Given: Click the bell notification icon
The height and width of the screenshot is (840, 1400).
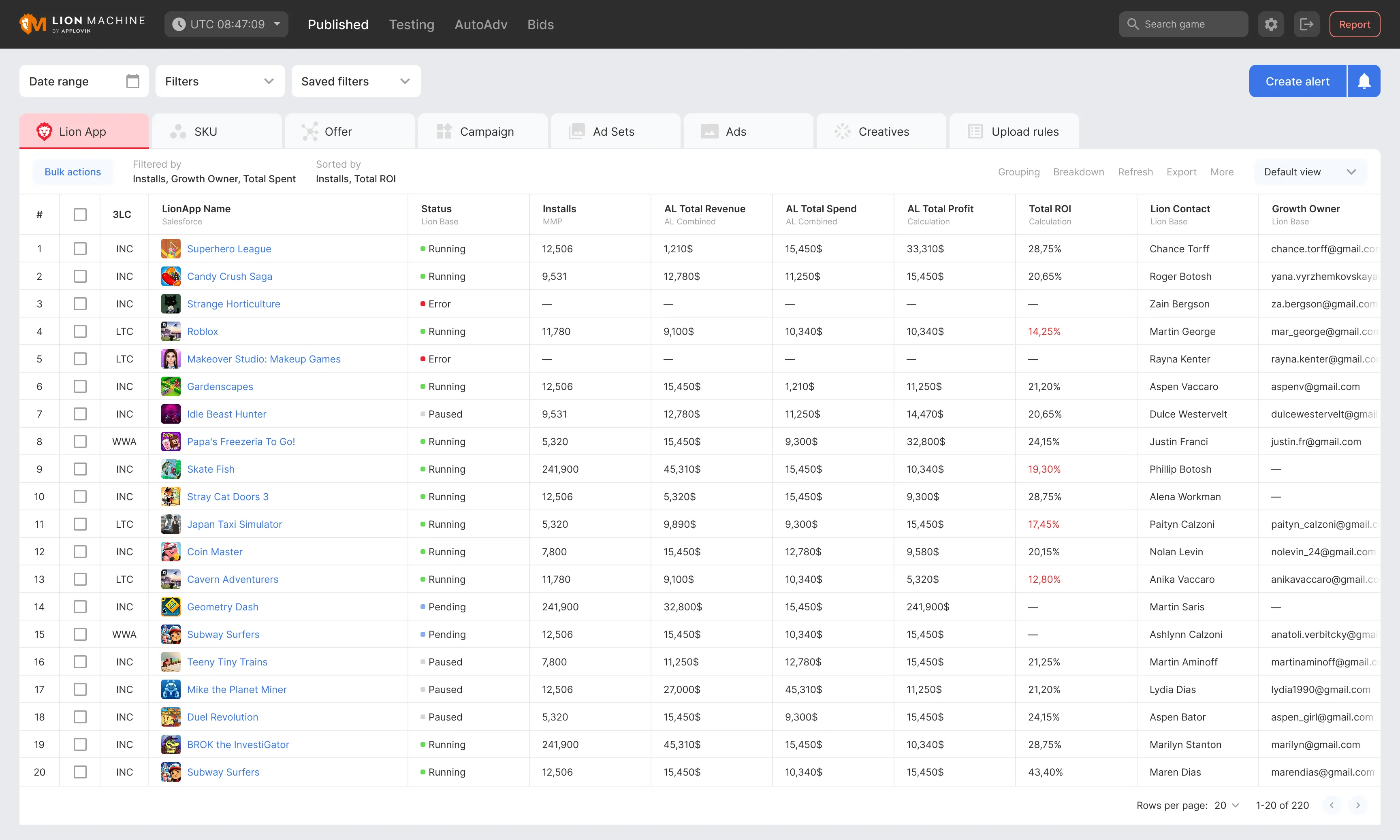Looking at the screenshot, I should [1364, 81].
